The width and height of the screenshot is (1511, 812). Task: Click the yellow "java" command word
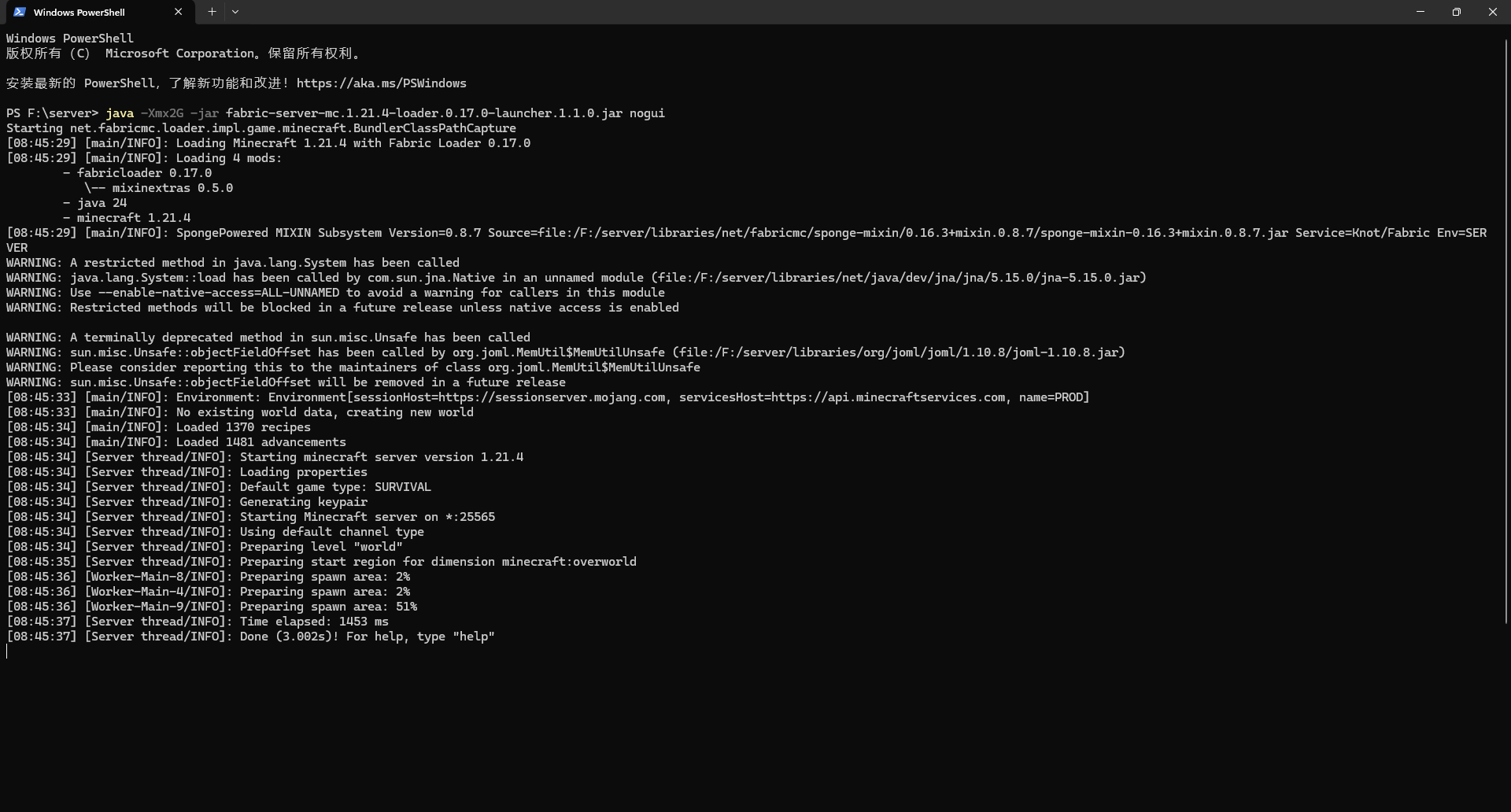120,113
